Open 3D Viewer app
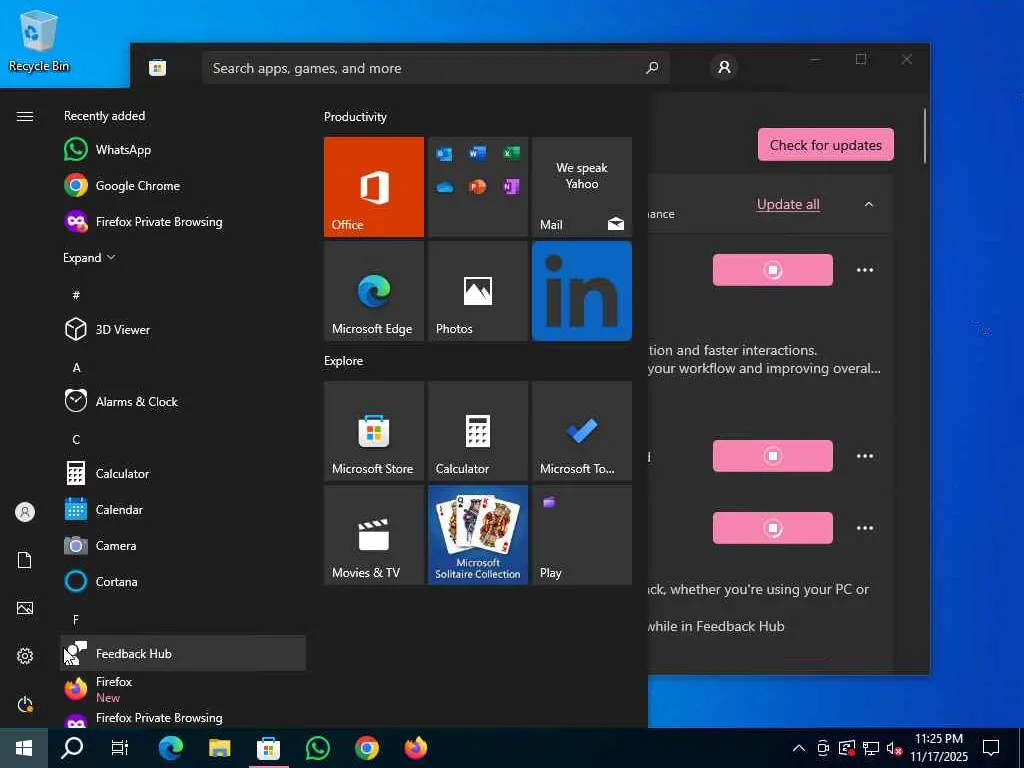 coord(183,329)
